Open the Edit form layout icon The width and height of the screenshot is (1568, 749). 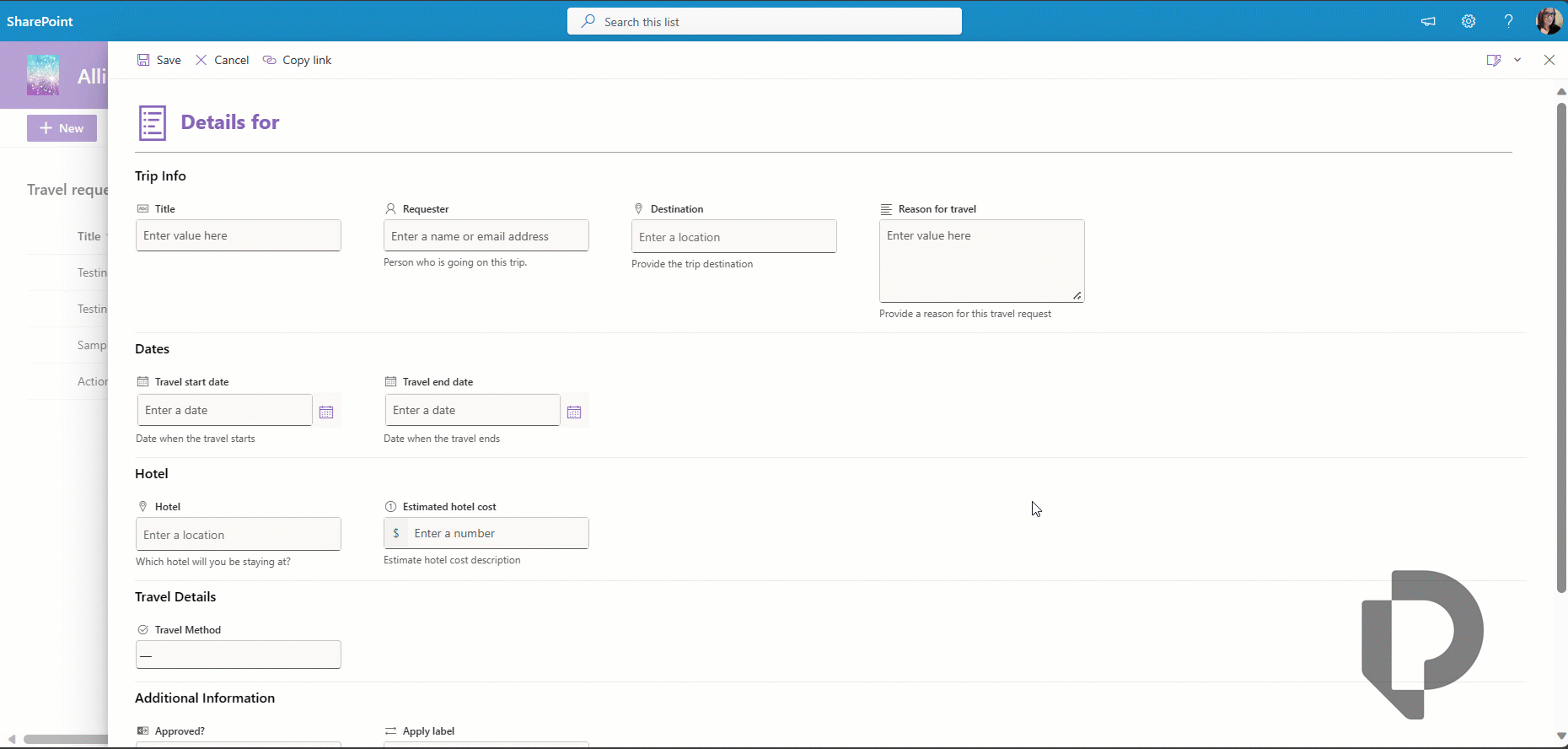click(1493, 60)
